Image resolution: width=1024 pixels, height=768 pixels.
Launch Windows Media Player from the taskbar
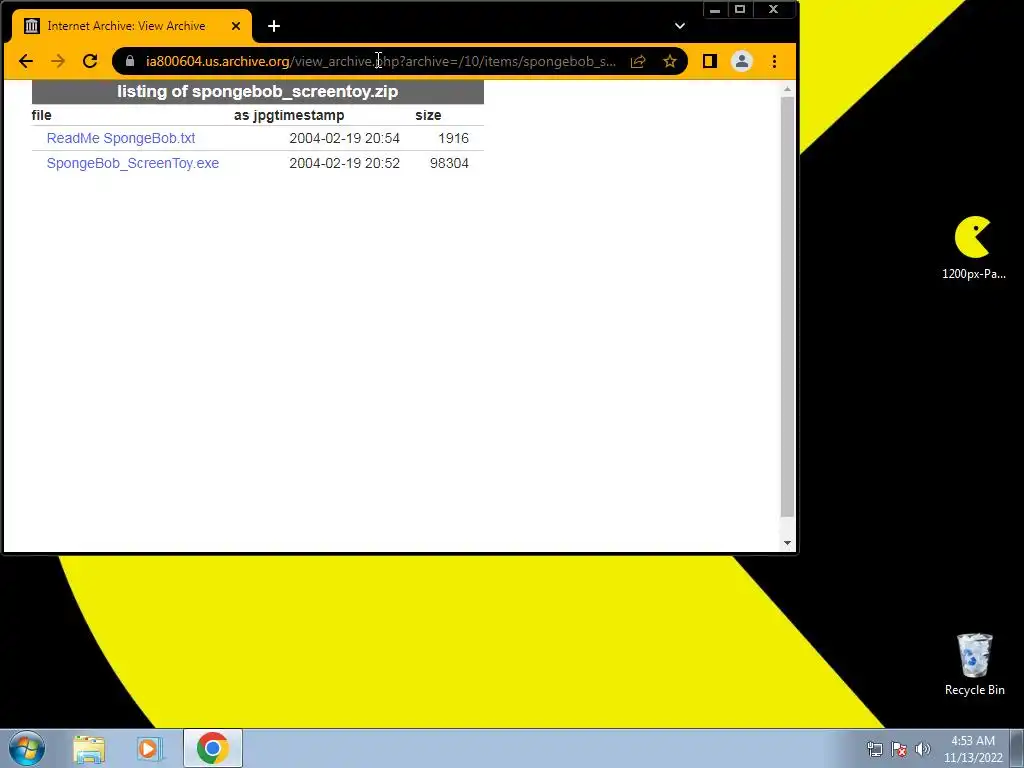coord(150,748)
